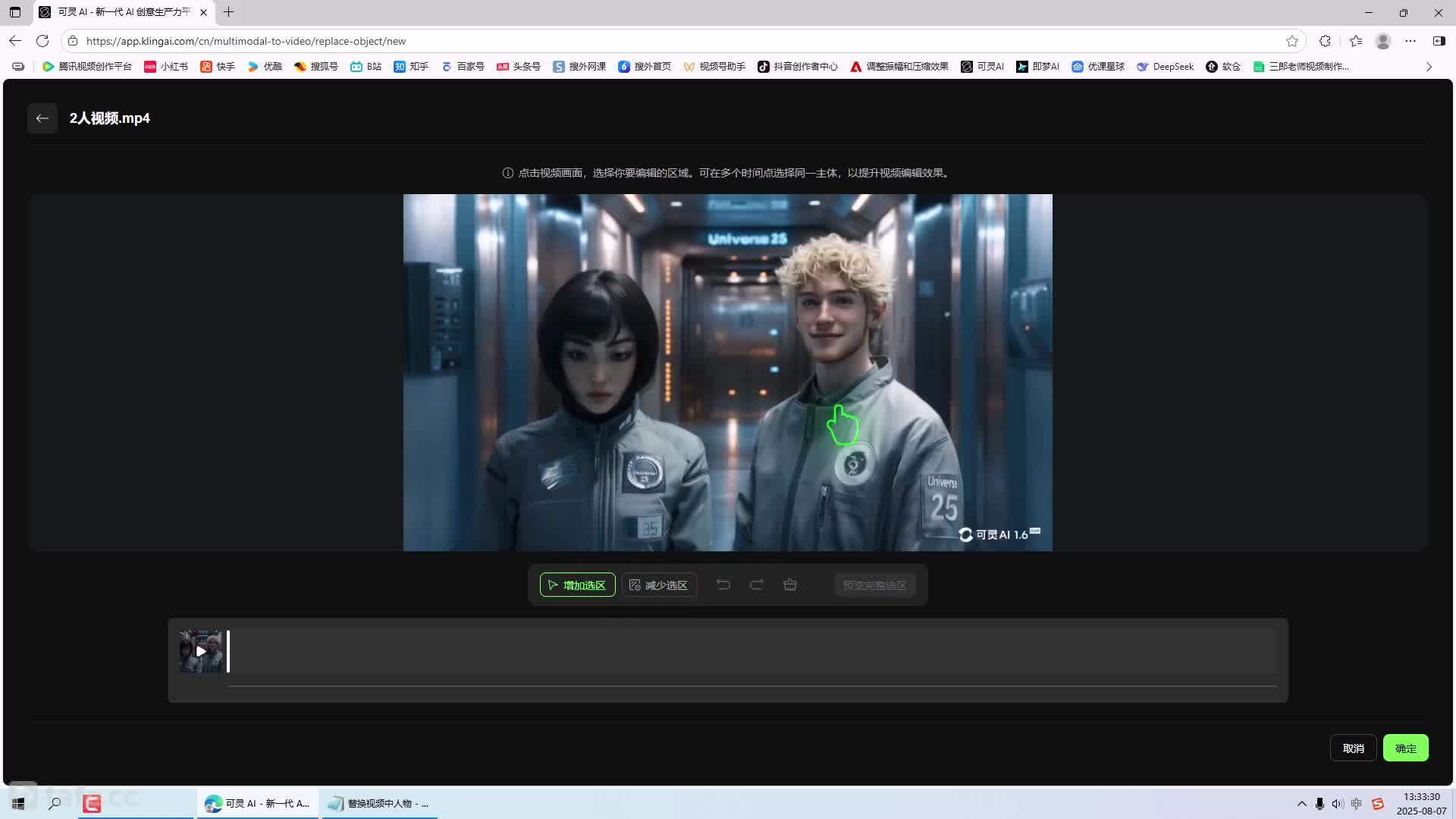Image resolution: width=1456 pixels, height=819 pixels.
Task: Open the 可灵AI bookmark
Action: [x=982, y=67]
